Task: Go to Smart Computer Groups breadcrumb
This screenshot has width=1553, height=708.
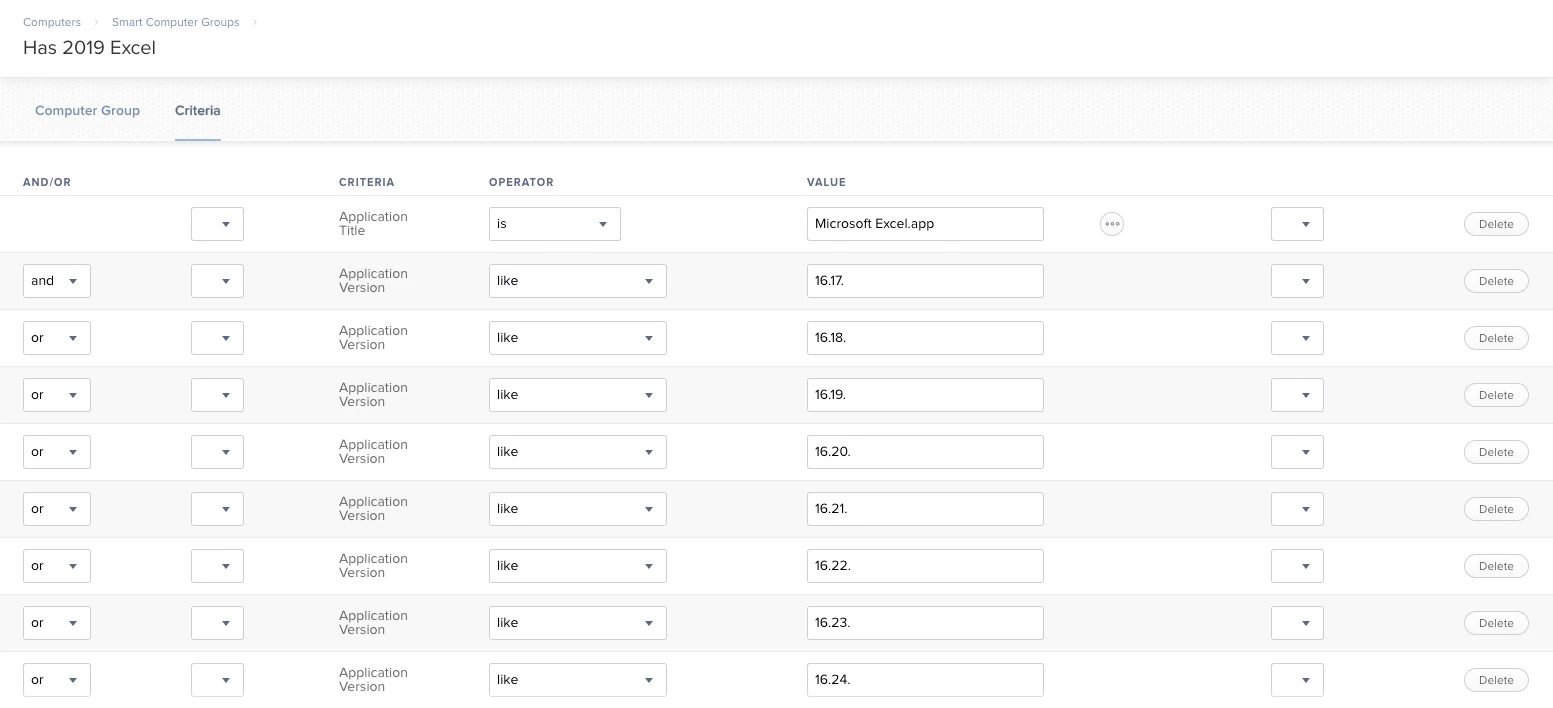Action: [x=176, y=22]
